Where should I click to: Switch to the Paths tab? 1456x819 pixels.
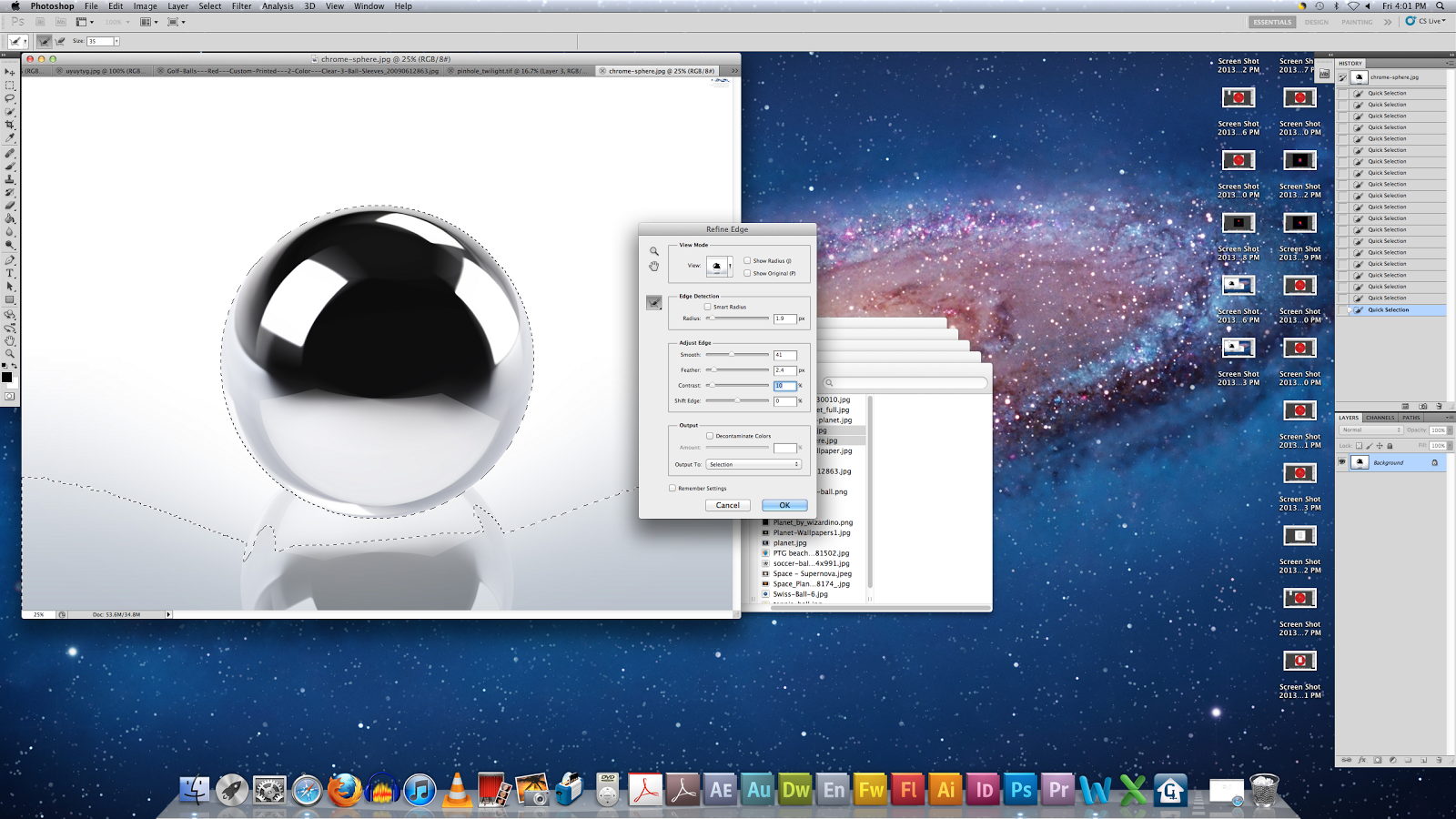click(x=1411, y=418)
